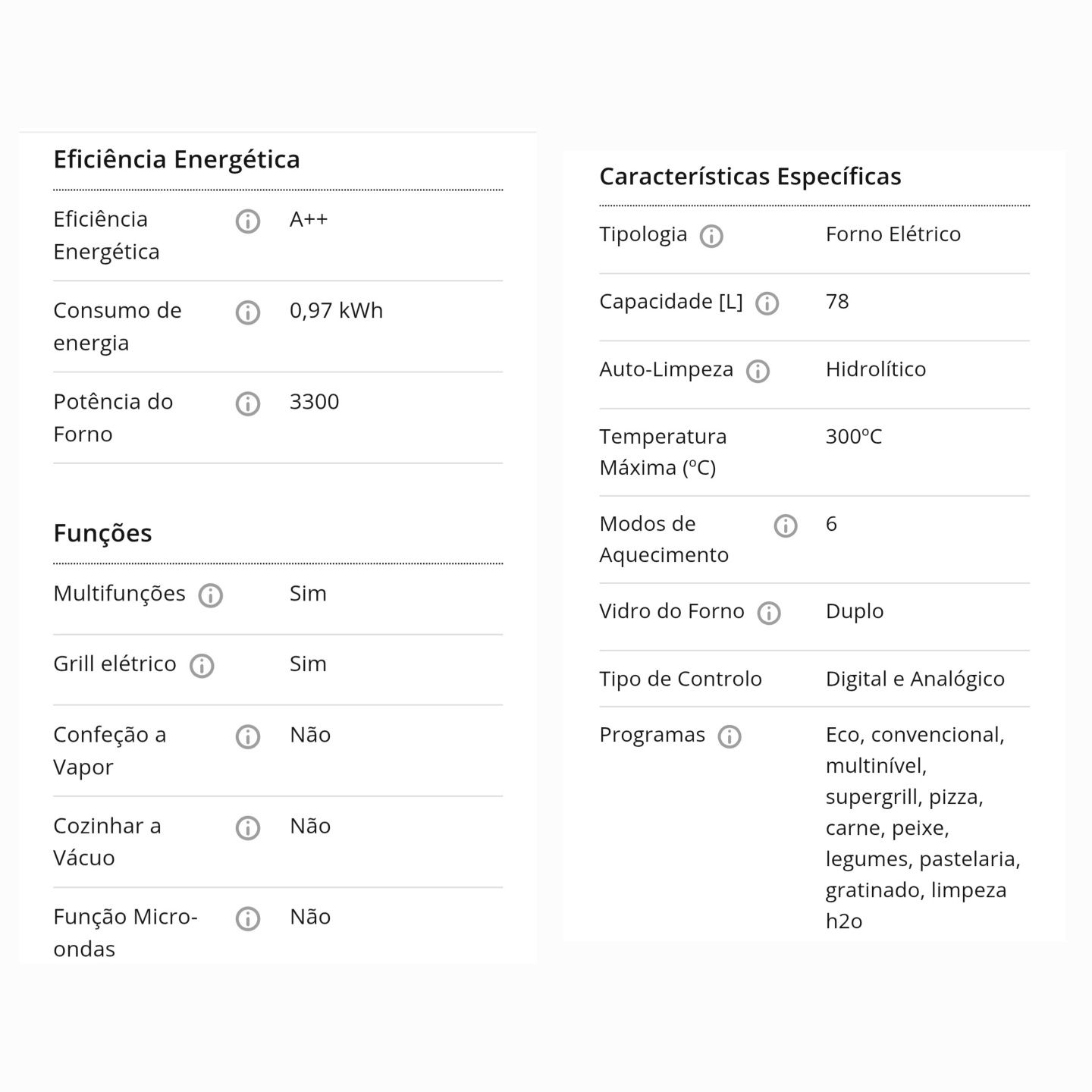Viewport: 1092px width, 1092px height.
Task: Click the Características Específicas heading
Action: click(x=751, y=177)
